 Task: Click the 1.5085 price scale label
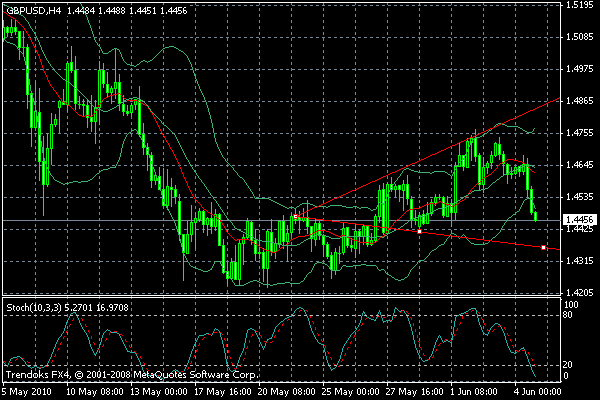[579, 37]
